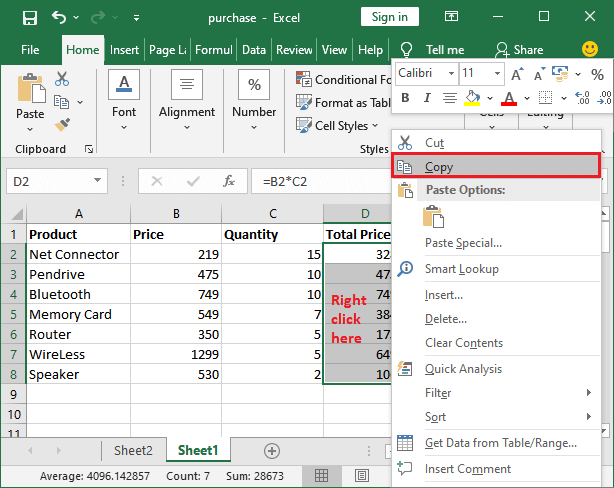Expand the Paste options arrow
Viewport: 614px width, 488px height.
click(x=30, y=129)
